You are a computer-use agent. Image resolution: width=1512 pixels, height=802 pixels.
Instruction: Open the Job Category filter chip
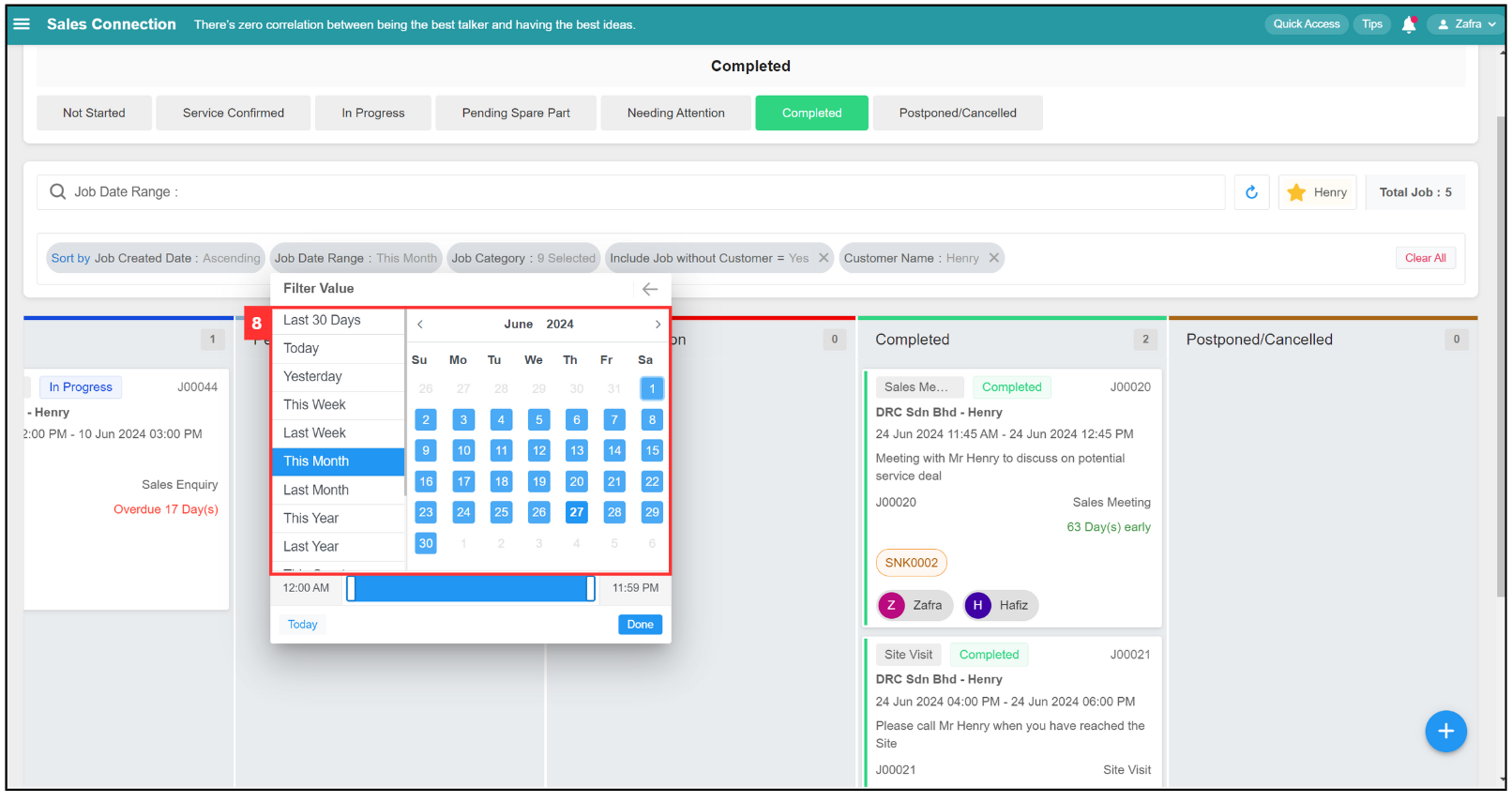point(523,258)
